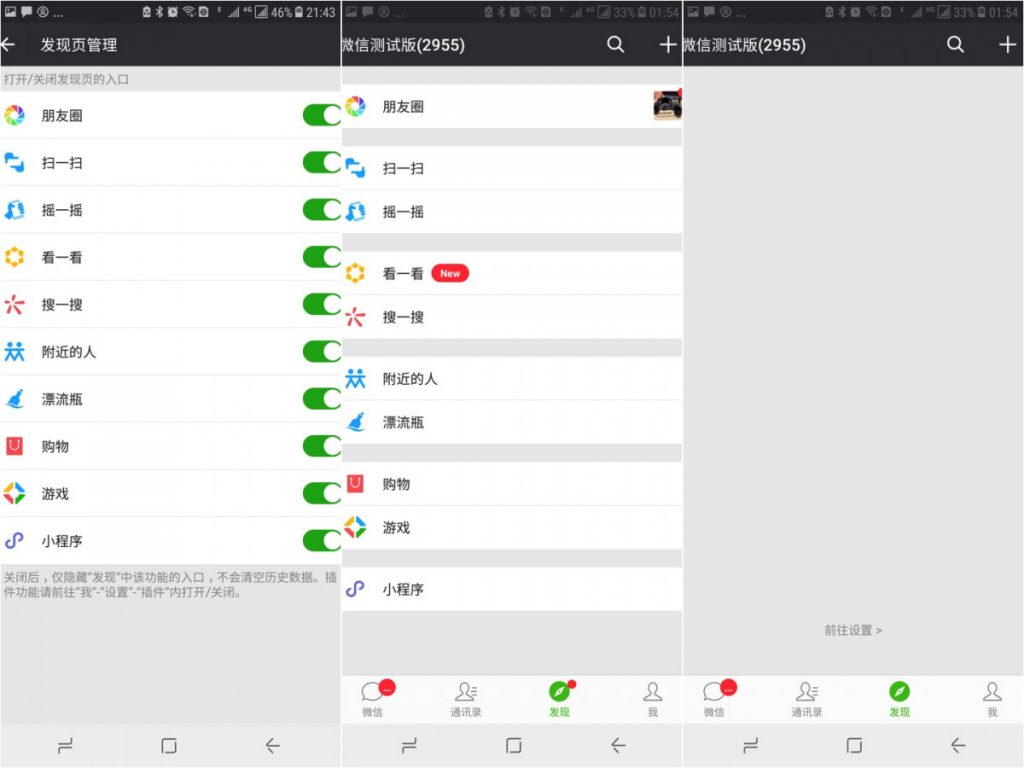The height and width of the screenshot is (768, 1024).
Task: Tap 扫一扫 icon in the Discover list
Action: [355, 168]
